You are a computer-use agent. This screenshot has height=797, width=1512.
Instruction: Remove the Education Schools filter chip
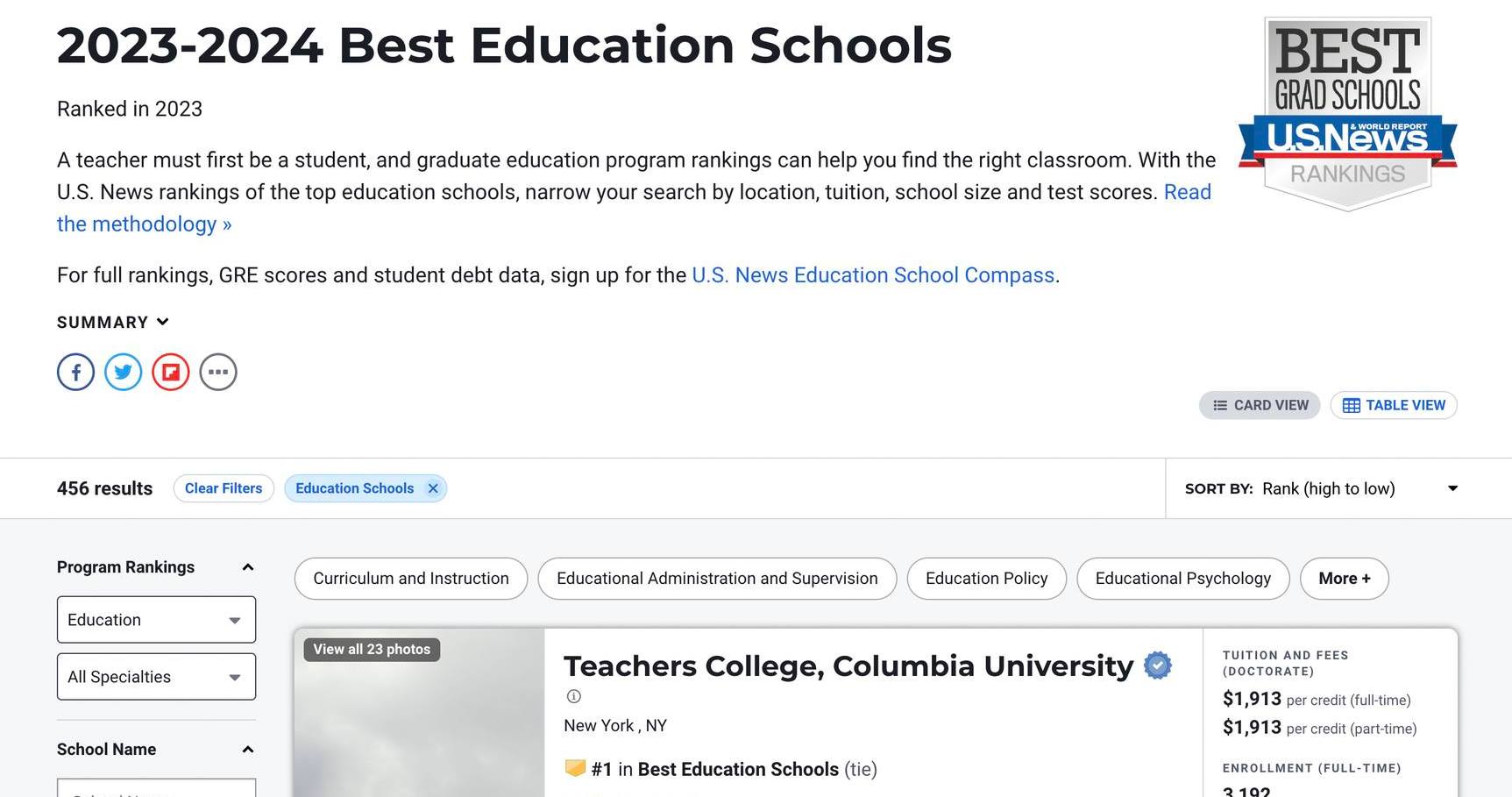tap(433, 488)
